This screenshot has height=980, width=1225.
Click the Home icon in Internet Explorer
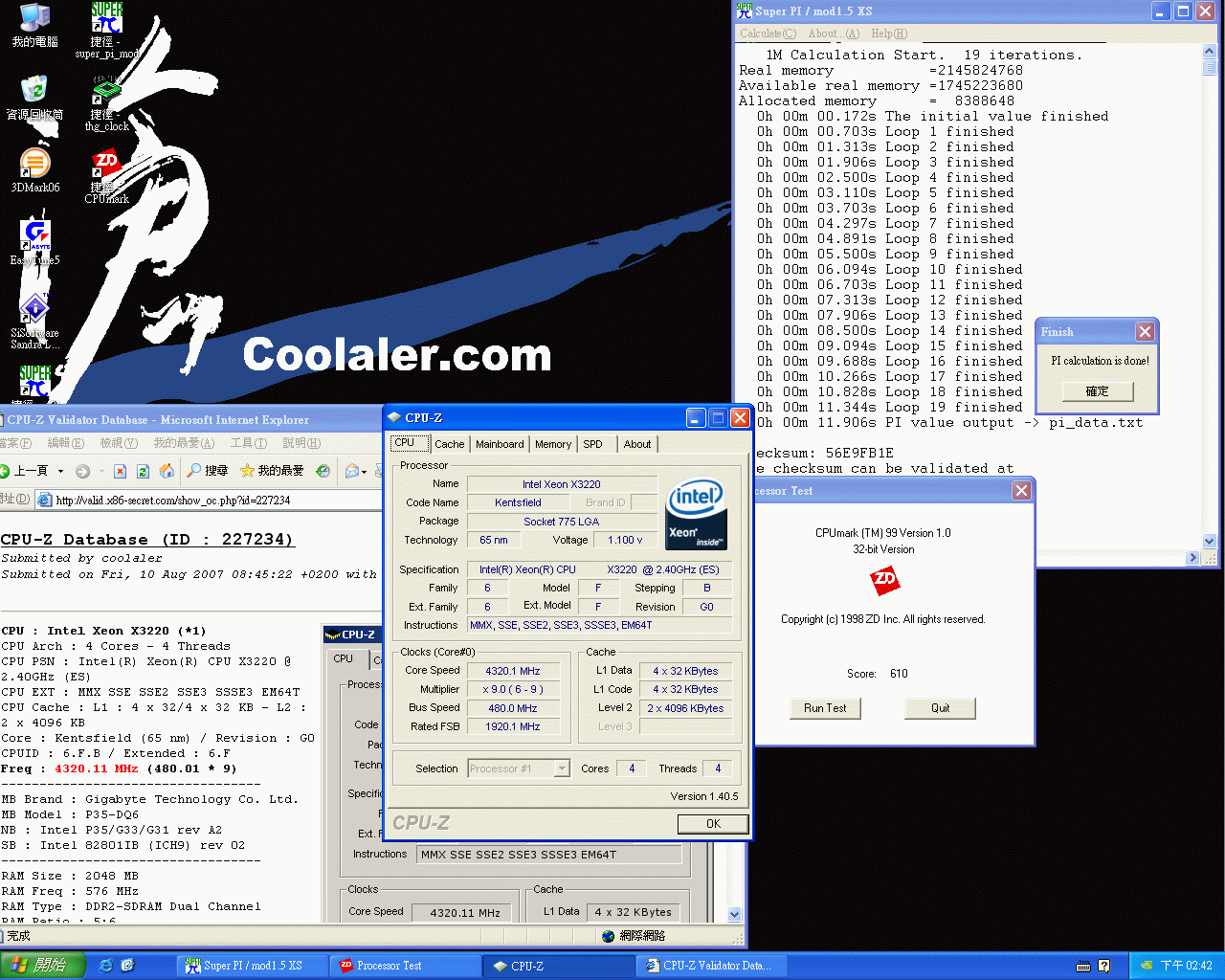(x=167, y=471)
